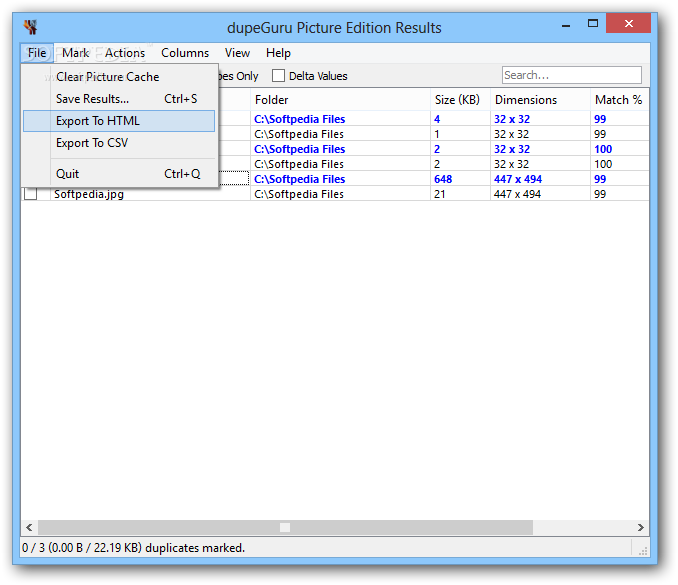Click the horizontal scrollbar left arrow
The width and height of the screenshot is (678, 585).
pyautogui.click(x=29, y=527)
